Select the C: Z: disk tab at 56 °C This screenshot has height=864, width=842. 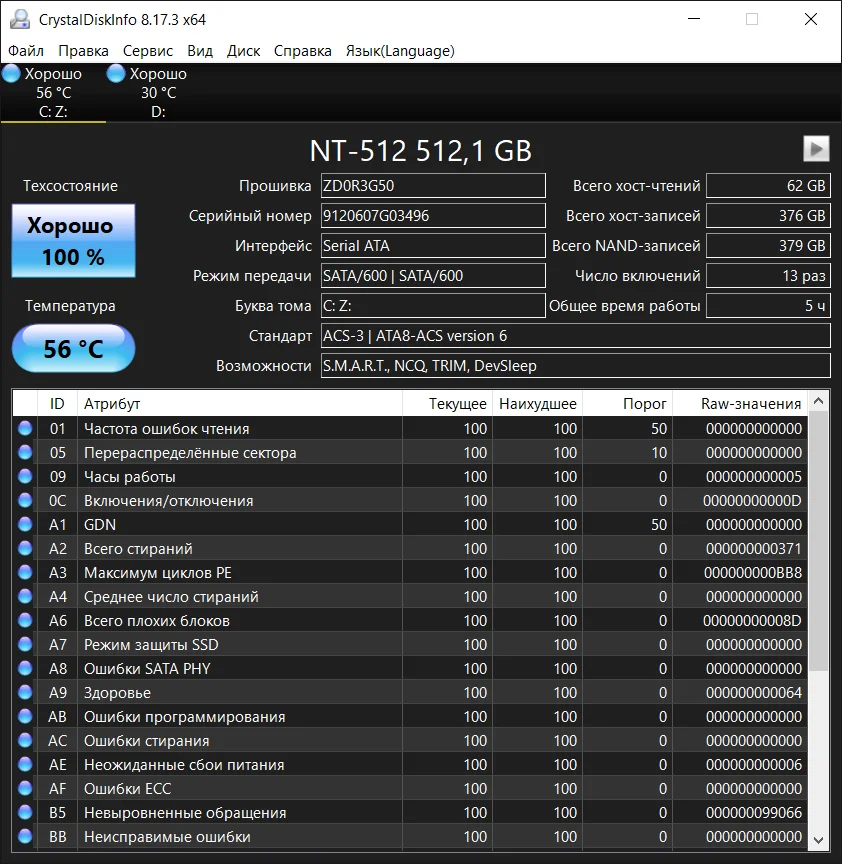(53, 93)
